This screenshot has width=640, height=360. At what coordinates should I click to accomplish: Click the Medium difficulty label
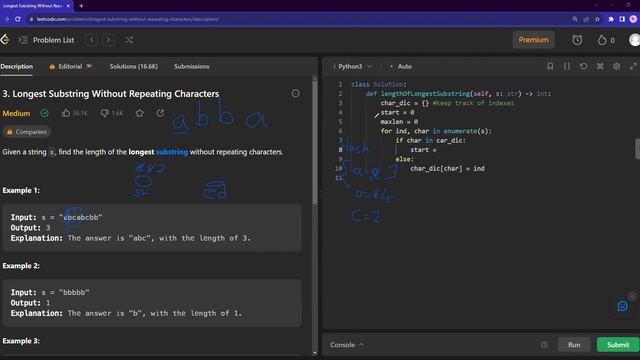tap(16, 113)
